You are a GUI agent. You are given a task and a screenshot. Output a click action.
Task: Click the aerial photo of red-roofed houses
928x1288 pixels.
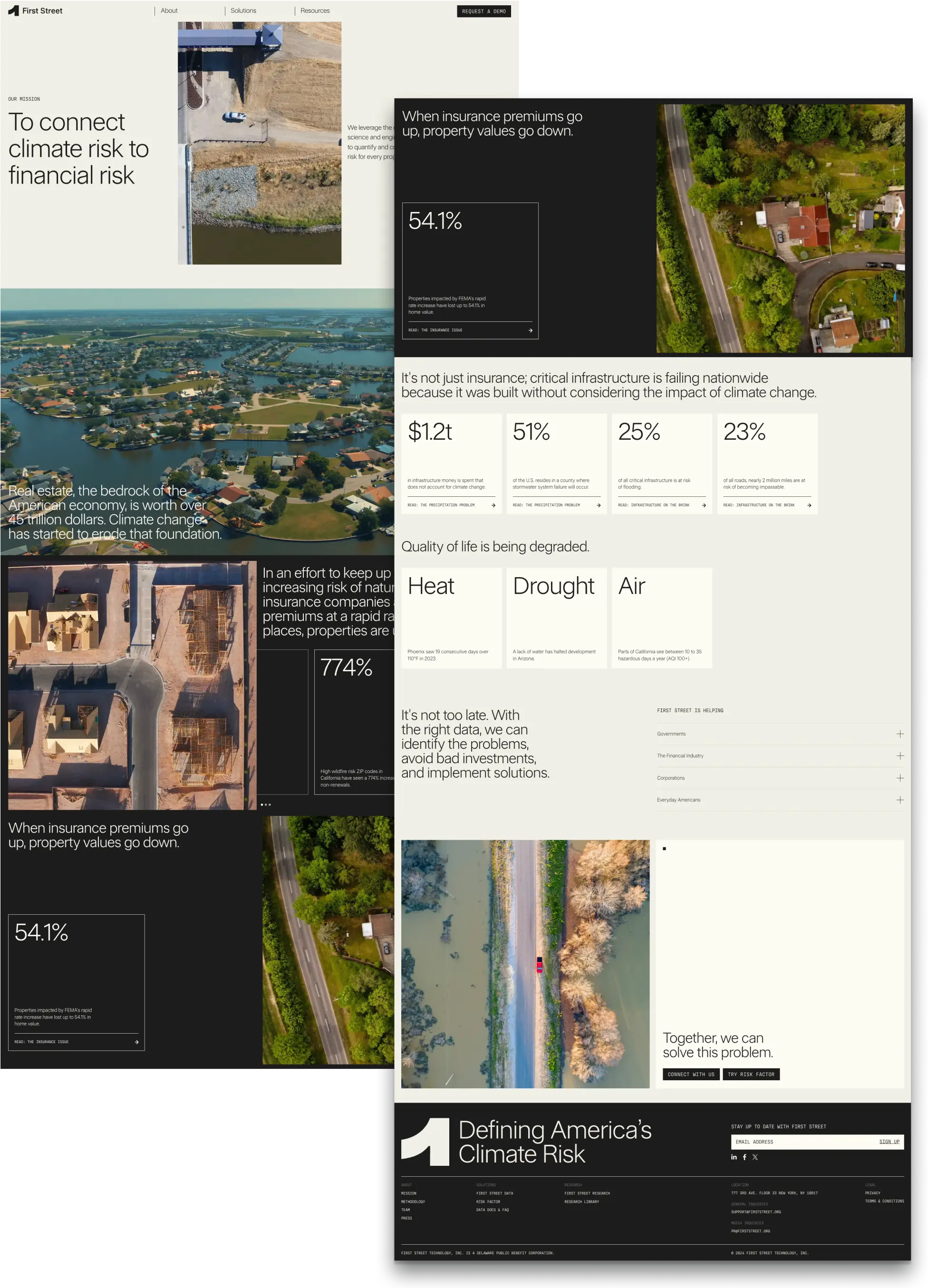781,228
